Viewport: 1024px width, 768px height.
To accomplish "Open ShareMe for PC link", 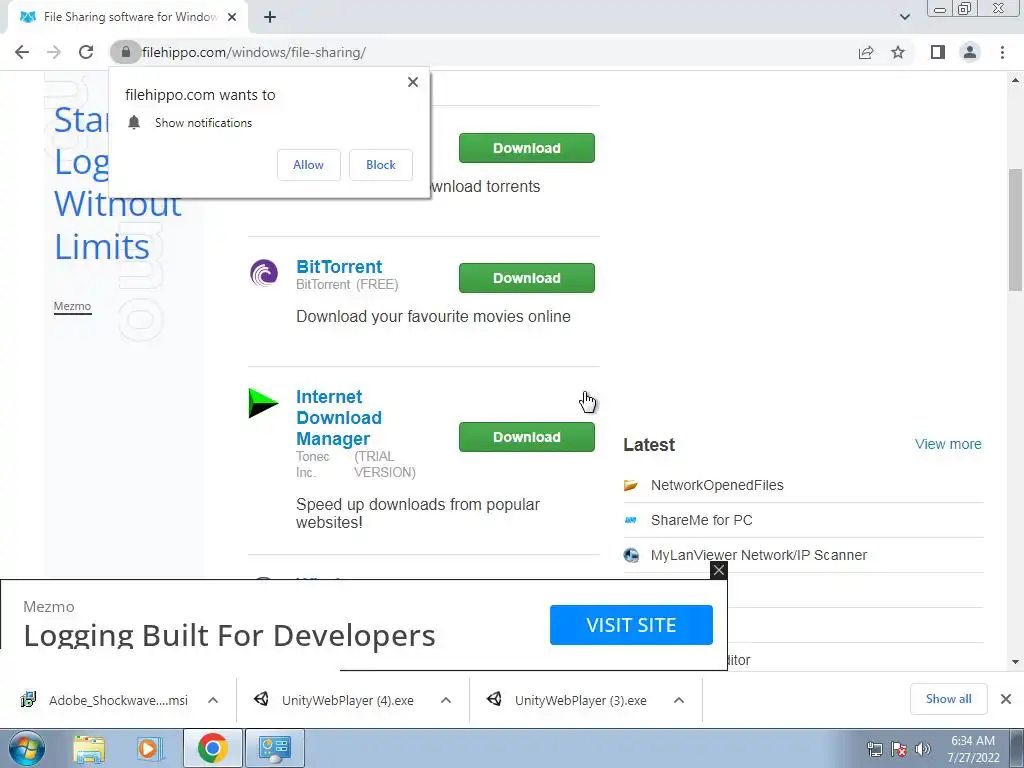I will coord(701,520).
